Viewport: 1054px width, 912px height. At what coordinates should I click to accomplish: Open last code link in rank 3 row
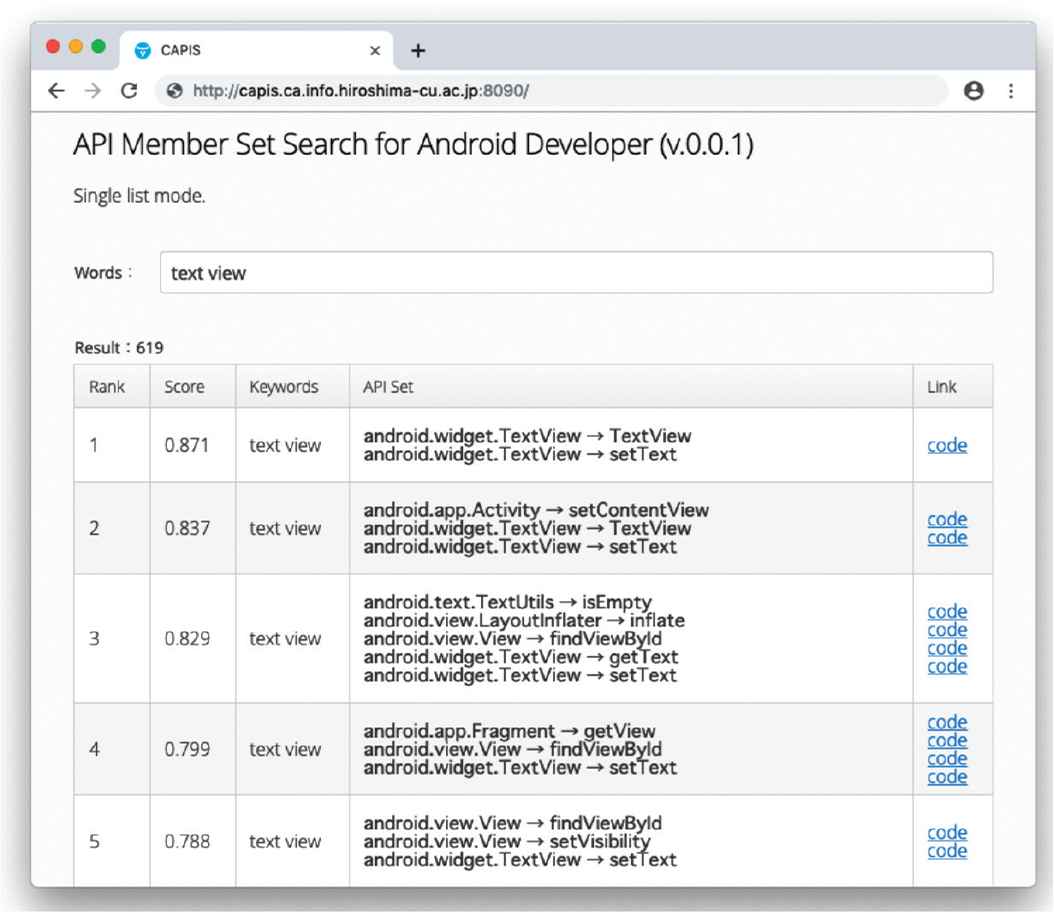(x=947, y=666)
